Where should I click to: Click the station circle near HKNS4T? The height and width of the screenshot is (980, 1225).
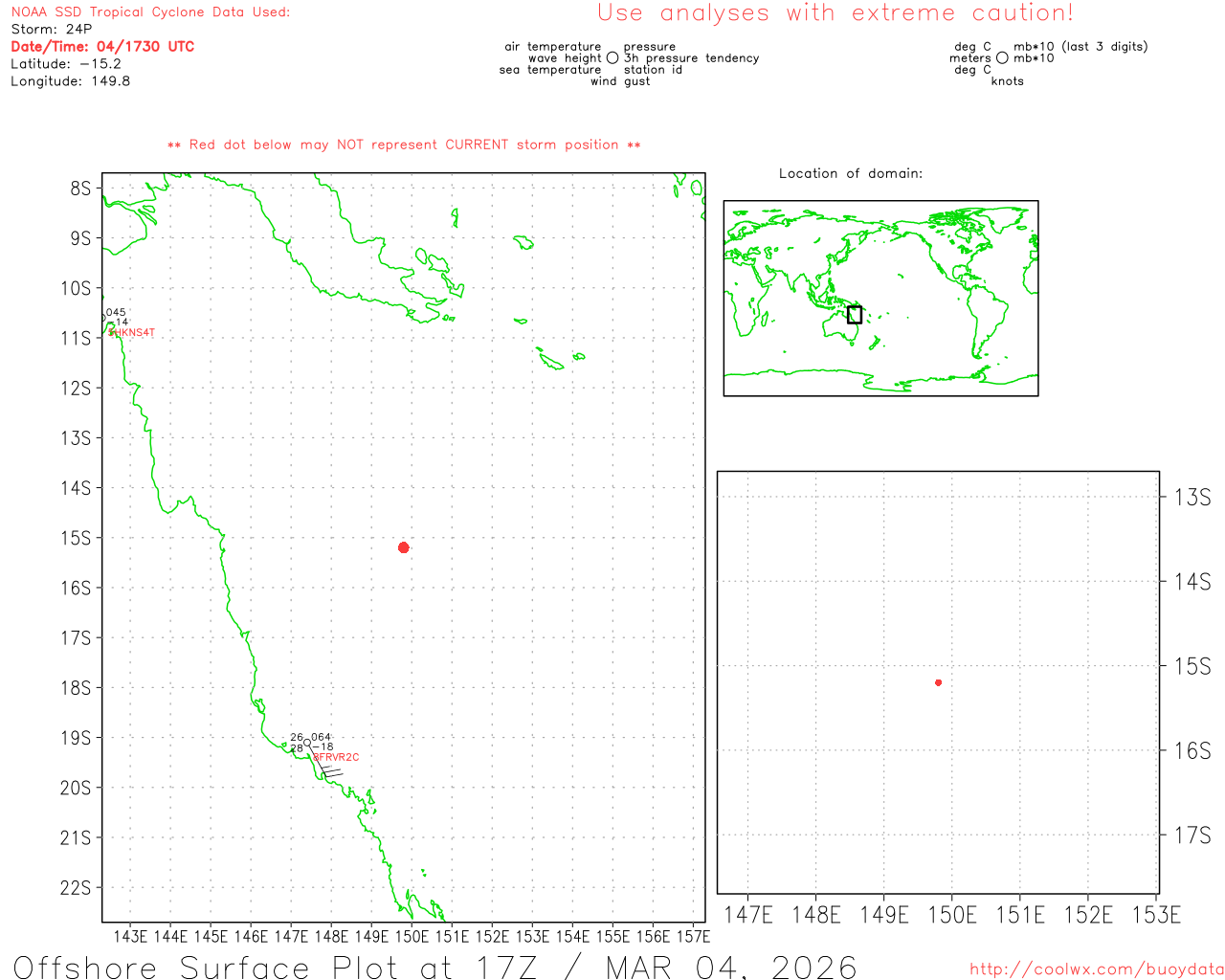pos(103,319)
